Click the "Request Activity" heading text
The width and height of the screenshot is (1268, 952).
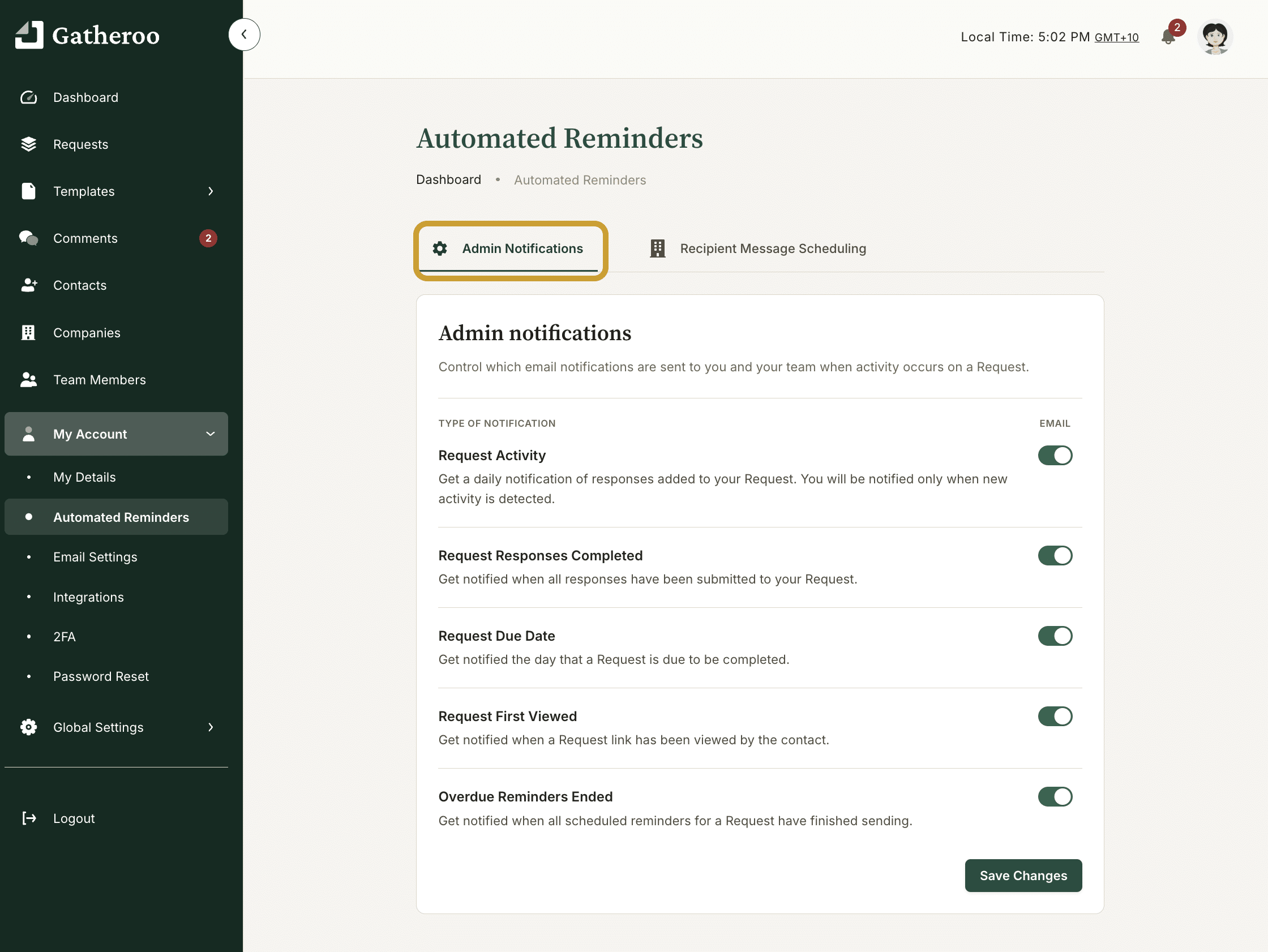coord(492,456)
